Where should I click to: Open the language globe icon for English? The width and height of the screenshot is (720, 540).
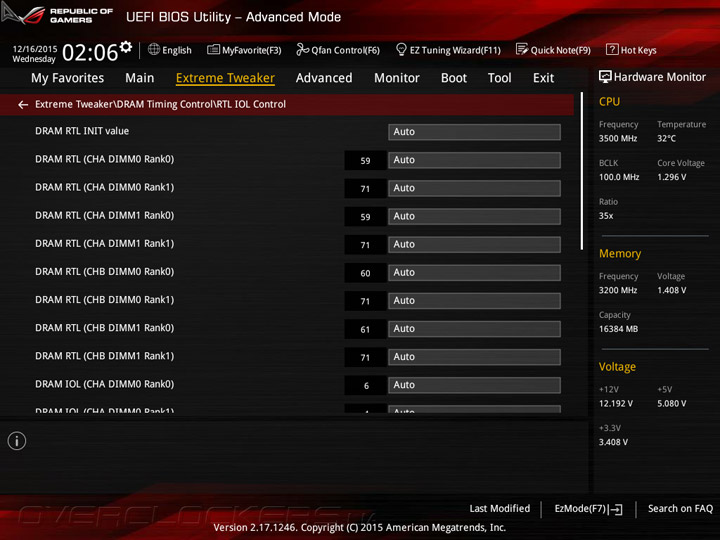pos(154,49)
